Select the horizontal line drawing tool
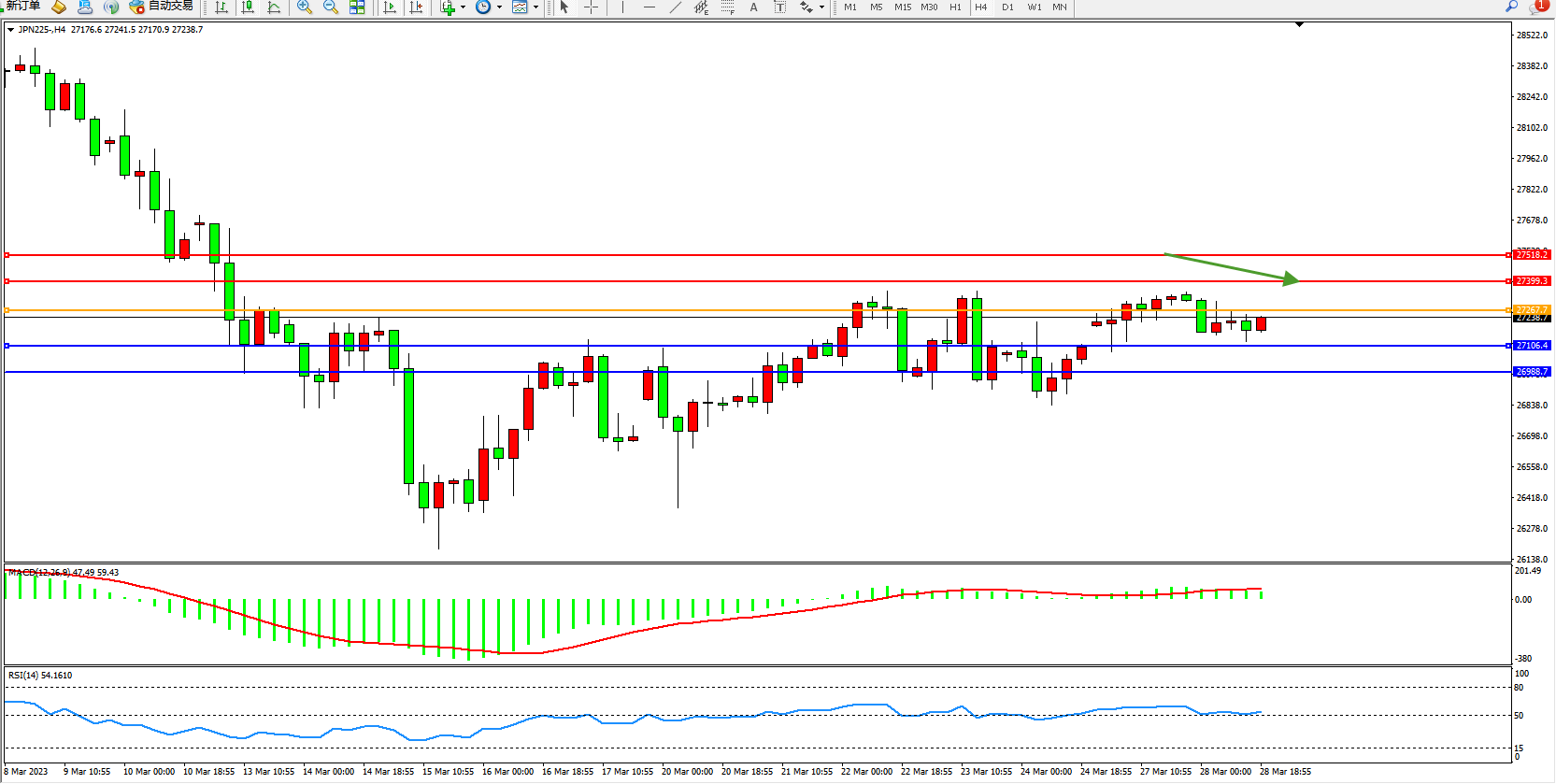 click(x=649, y=7)
